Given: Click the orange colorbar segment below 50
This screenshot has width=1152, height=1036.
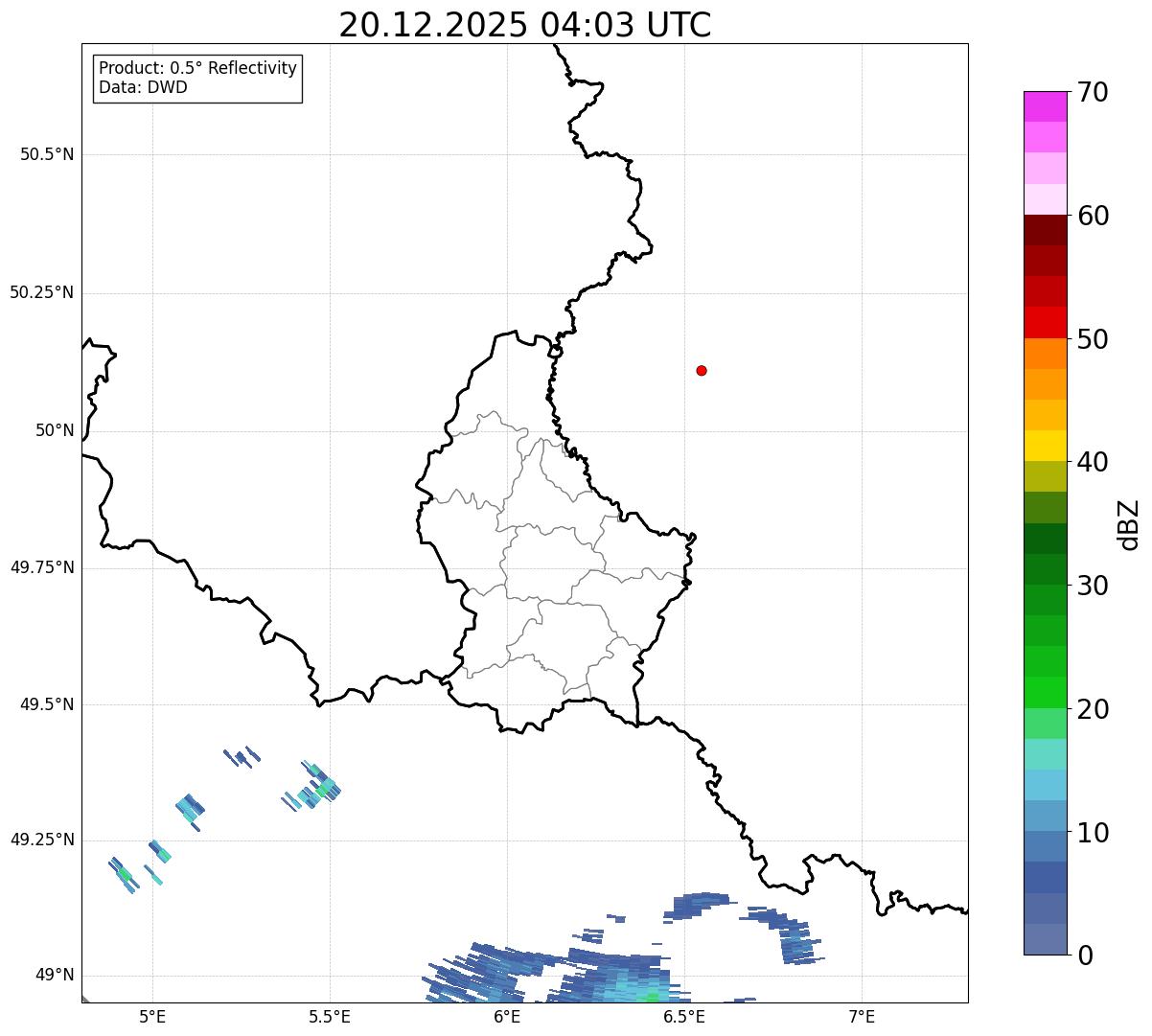Looking at the screenshot, I should pos(1045,354).
